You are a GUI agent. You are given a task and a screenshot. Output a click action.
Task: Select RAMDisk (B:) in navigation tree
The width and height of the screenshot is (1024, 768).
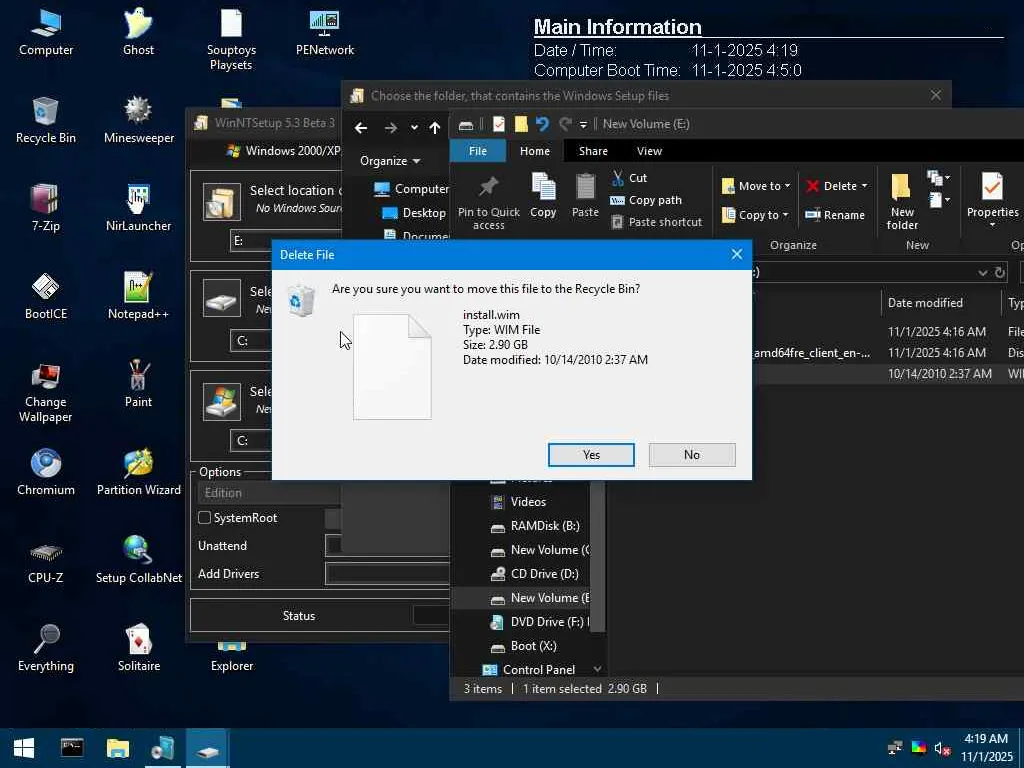point(535,526)
